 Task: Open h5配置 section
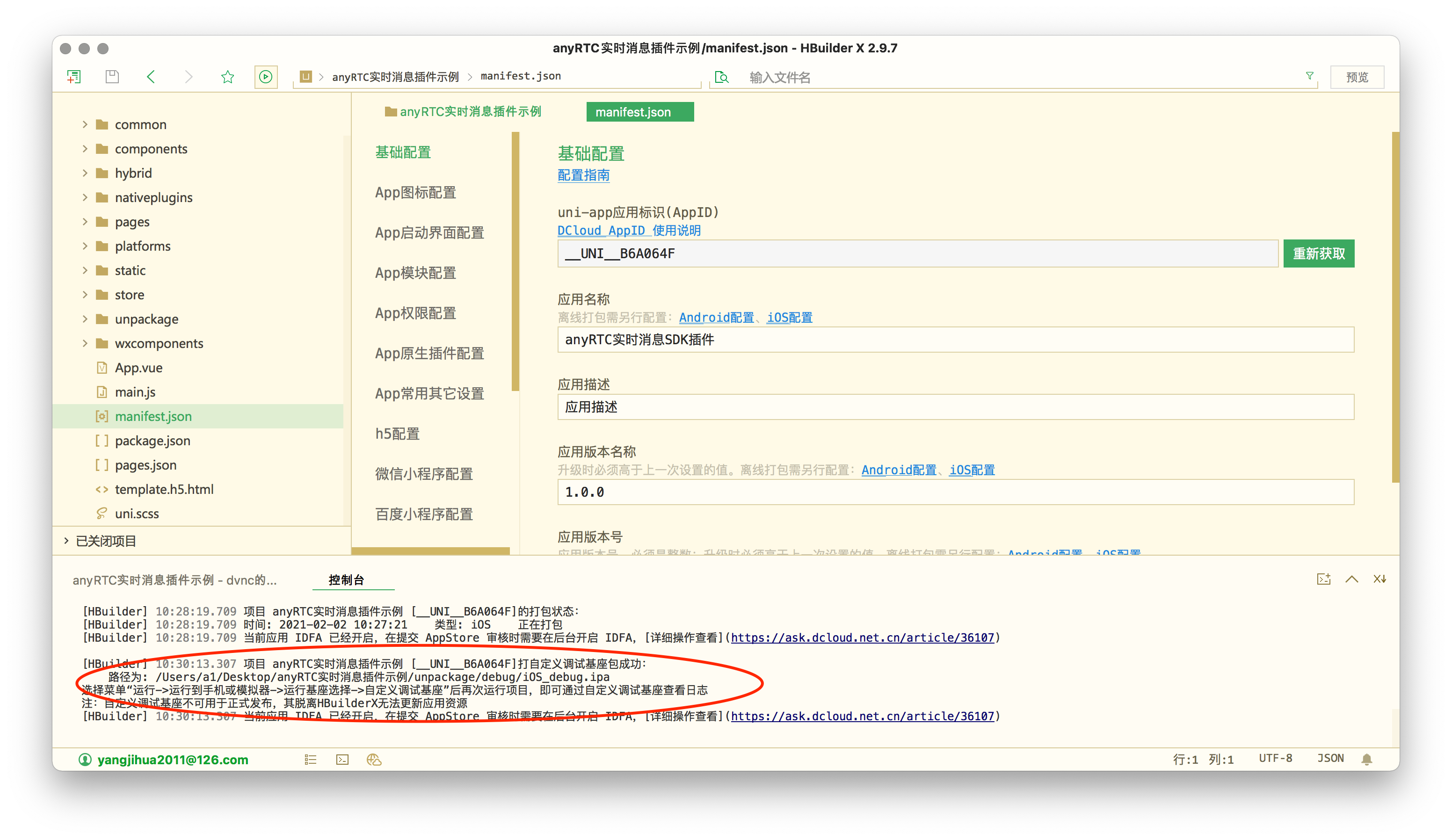point(397,433)
